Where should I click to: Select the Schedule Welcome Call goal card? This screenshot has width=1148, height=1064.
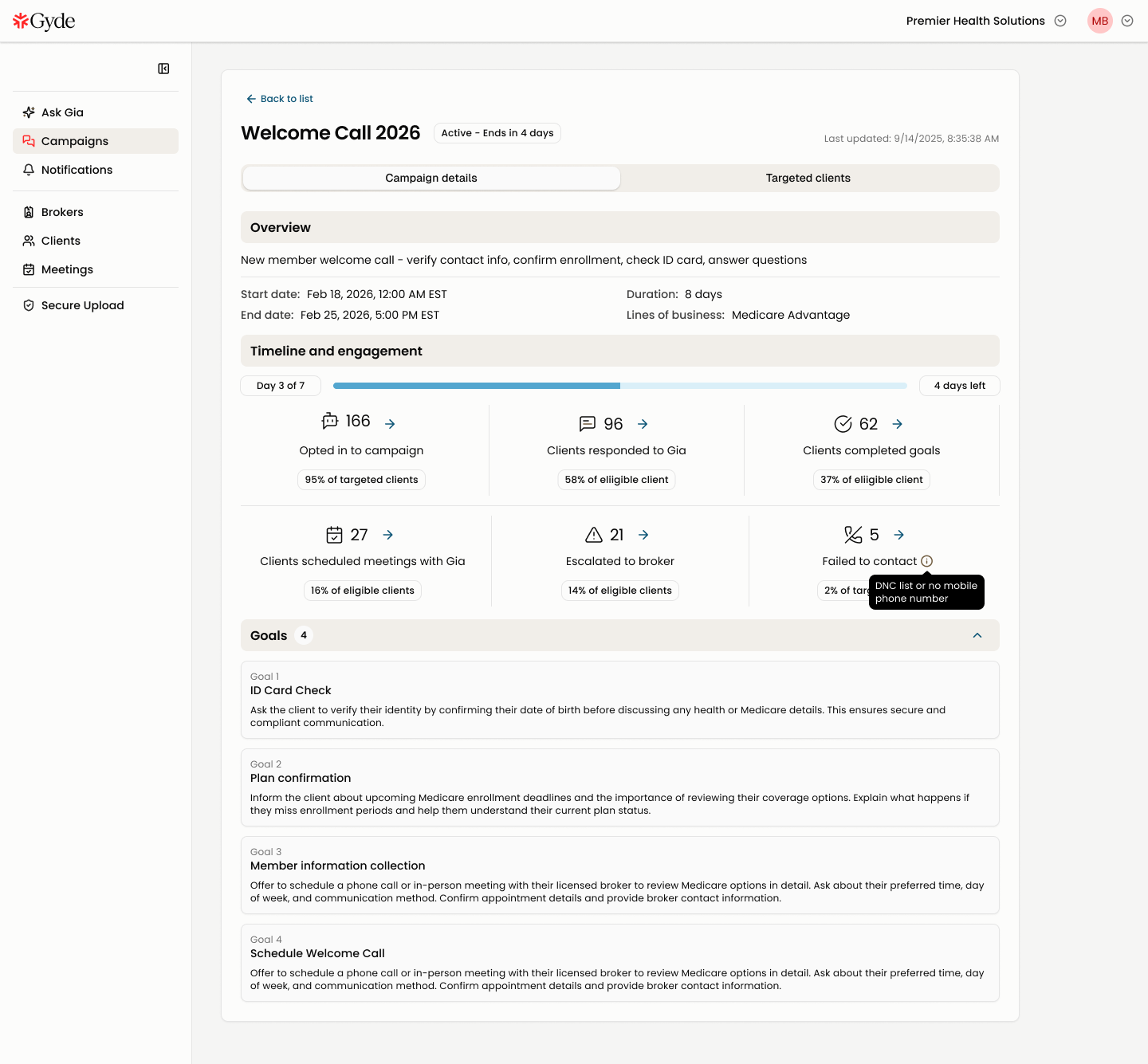coord(620,963)
